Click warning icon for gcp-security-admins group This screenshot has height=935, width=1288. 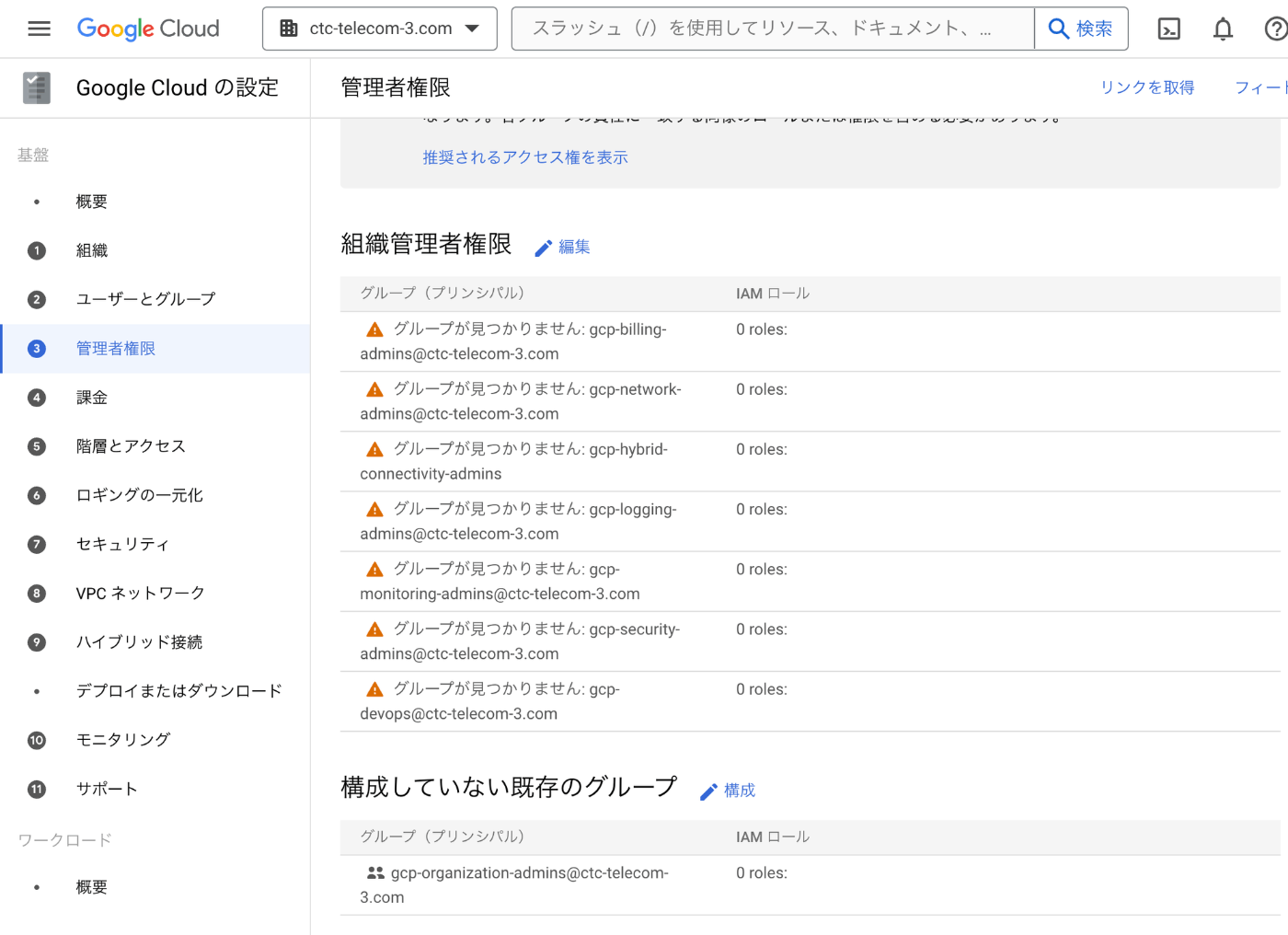pyautogui.click(x=374, y=629)
